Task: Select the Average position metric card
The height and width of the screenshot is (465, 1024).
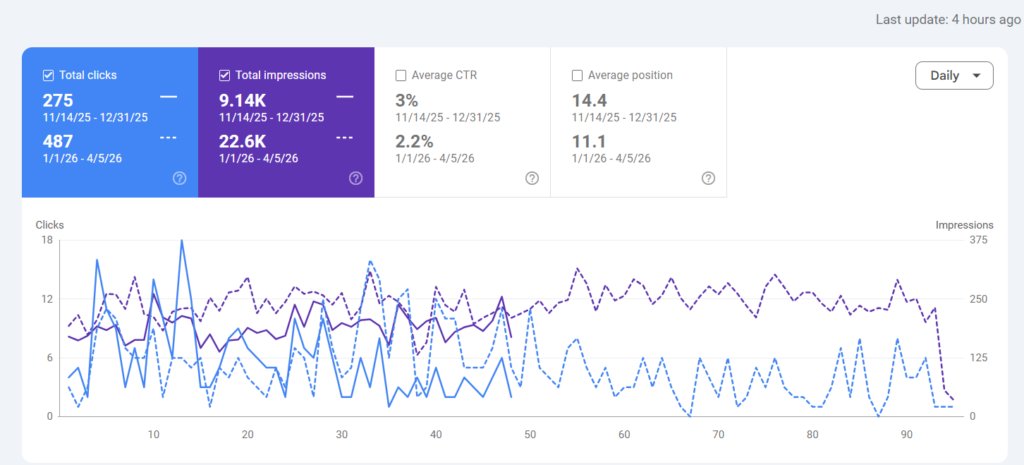Action: point(639,122)
